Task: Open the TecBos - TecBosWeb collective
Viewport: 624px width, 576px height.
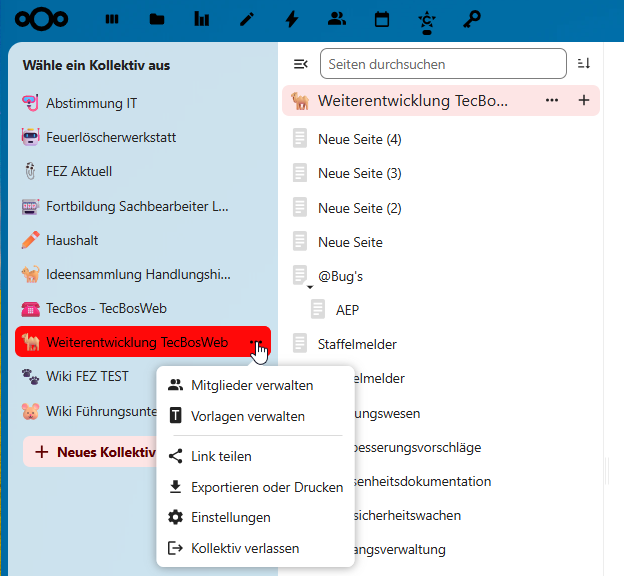Action: click(x=143, y=308)
